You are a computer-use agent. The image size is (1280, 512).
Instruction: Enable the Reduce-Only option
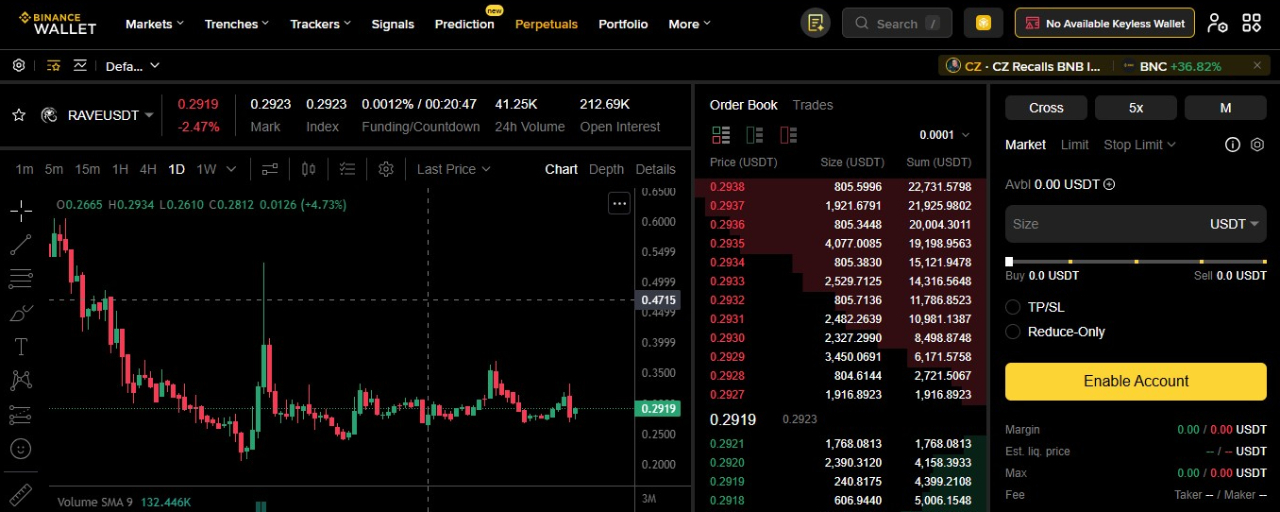tap(1013, 331)
